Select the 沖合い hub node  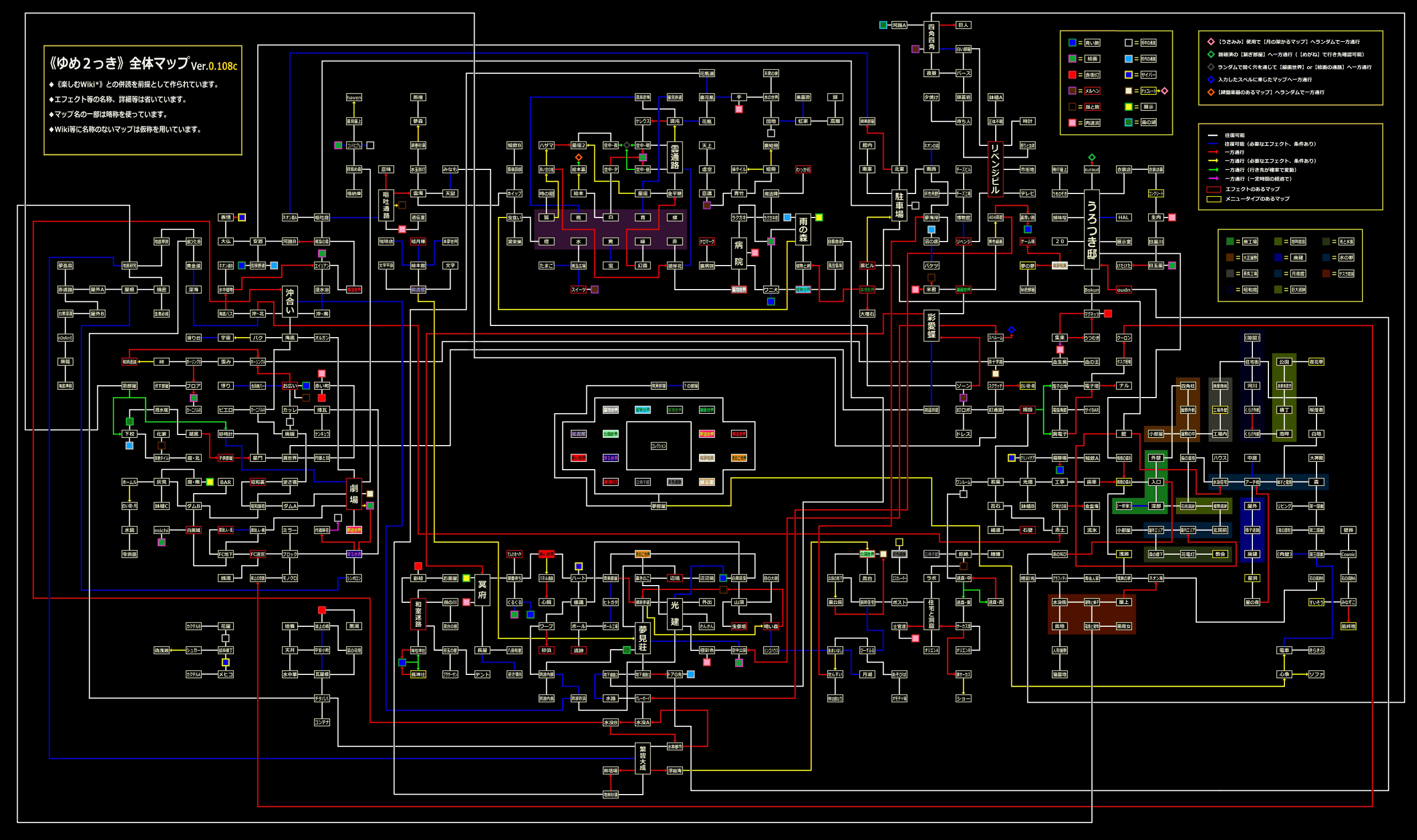[x=290, y=302]
